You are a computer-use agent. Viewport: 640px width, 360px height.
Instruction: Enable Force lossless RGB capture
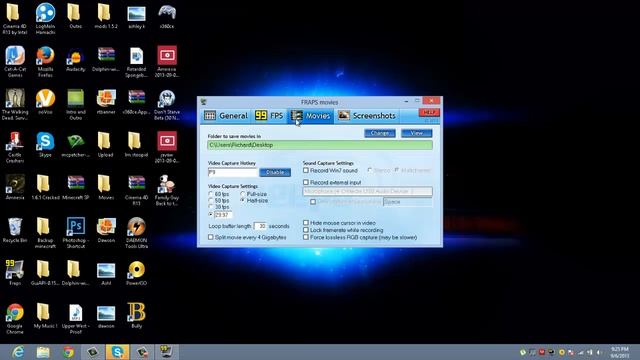tap(306, 237)
